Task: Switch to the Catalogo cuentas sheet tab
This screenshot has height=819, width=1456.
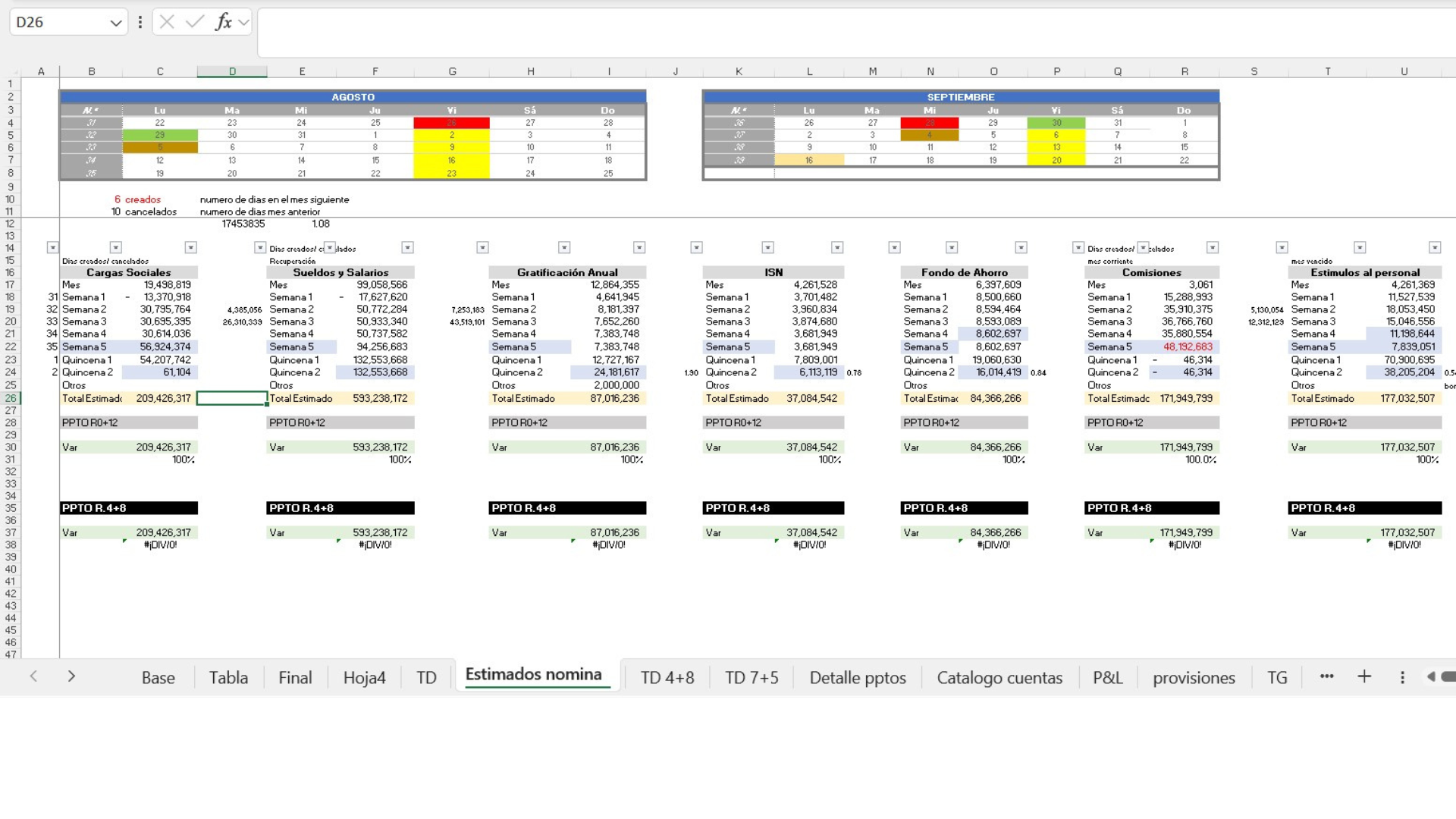Action: click(x=999, y=677)
